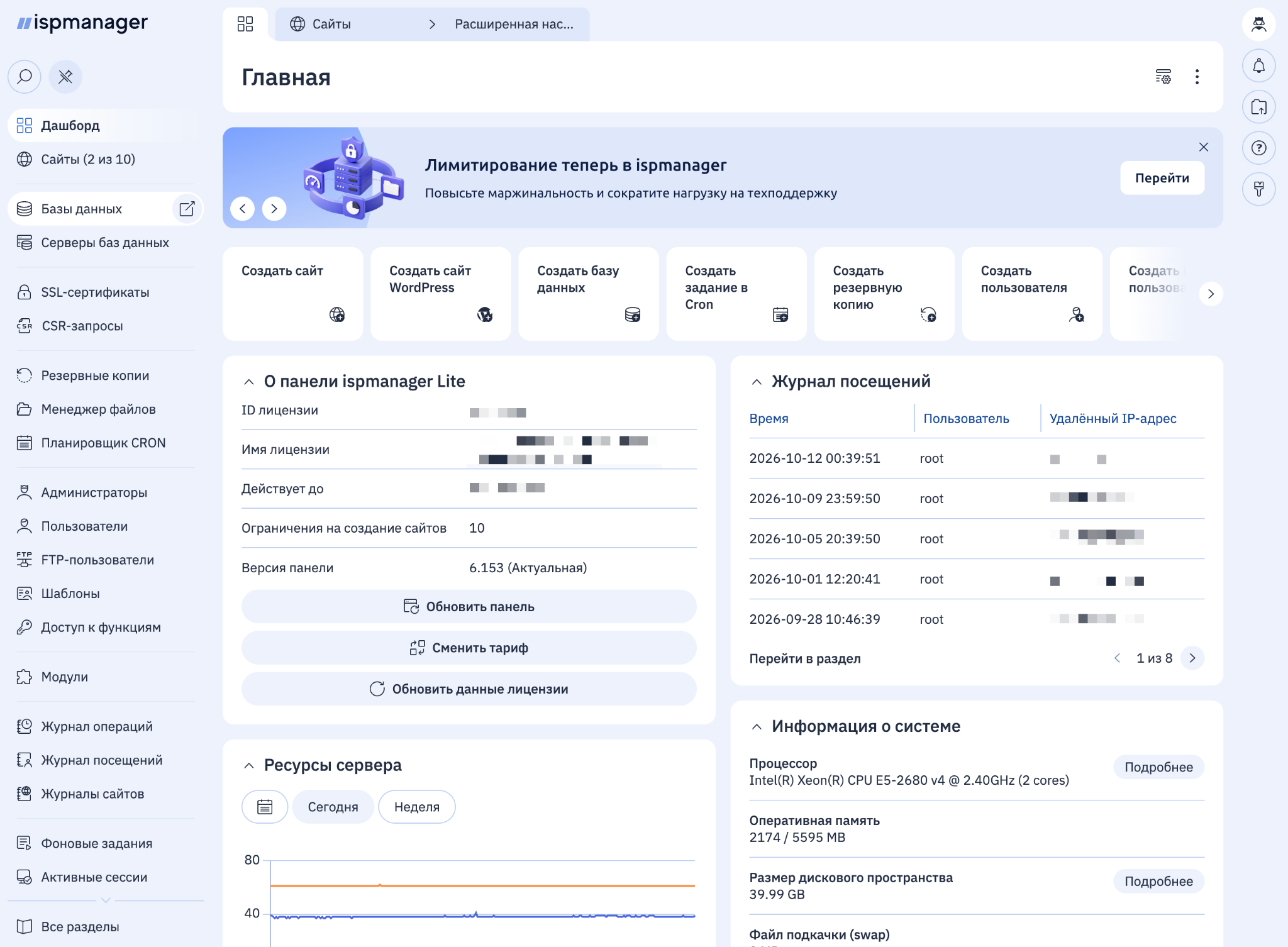The height and width of the screenshot is (947, 1288).
Task: Close the Лимитирование banner
Action: coord(1204,147)
